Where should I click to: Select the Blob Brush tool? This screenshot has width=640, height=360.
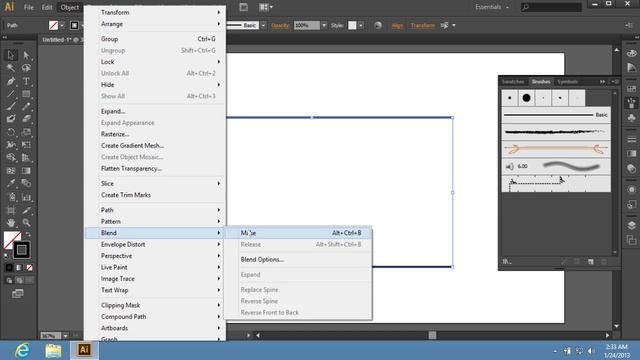tap(11, 119)
